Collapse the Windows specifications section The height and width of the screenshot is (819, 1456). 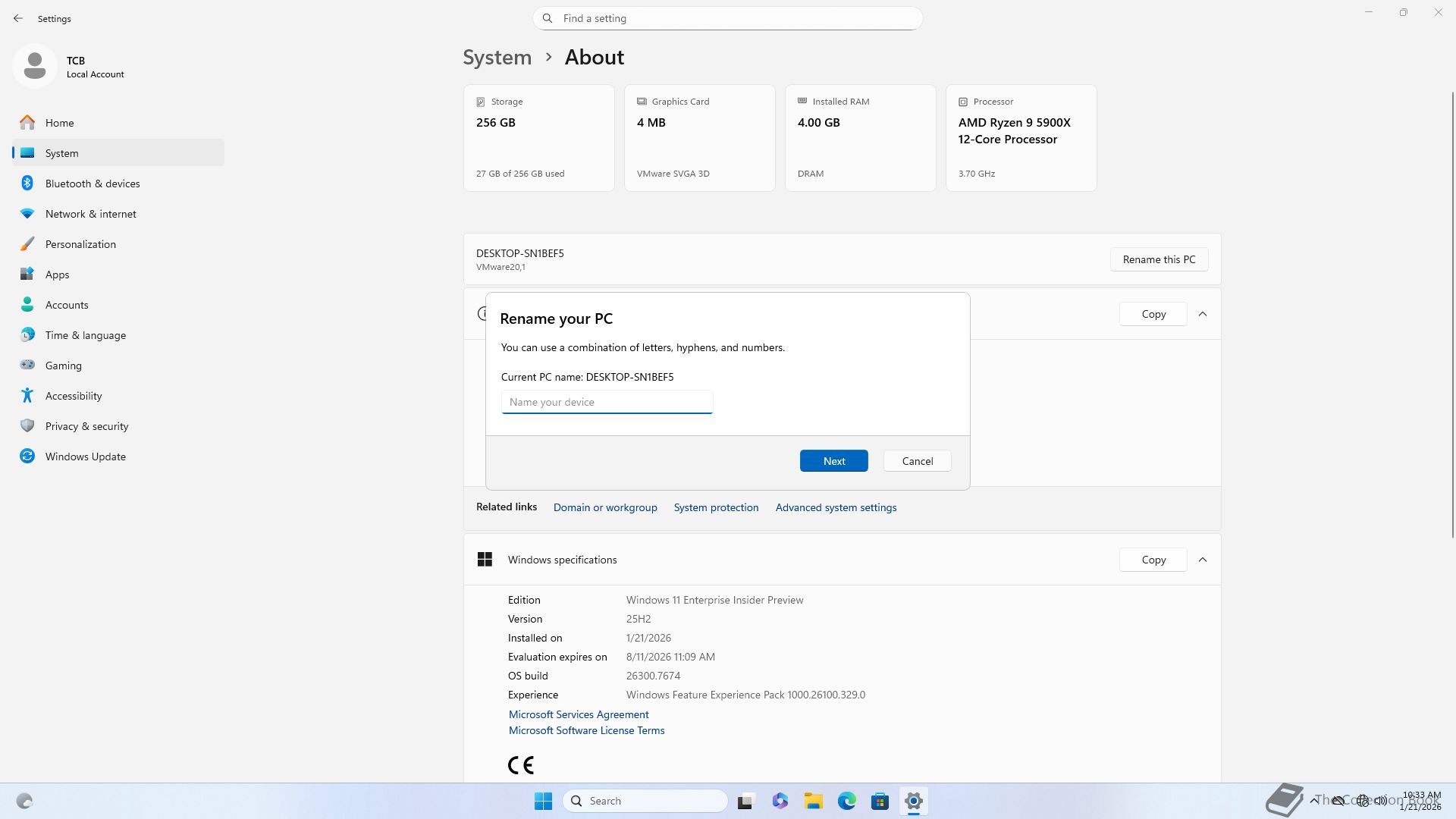1203,560
